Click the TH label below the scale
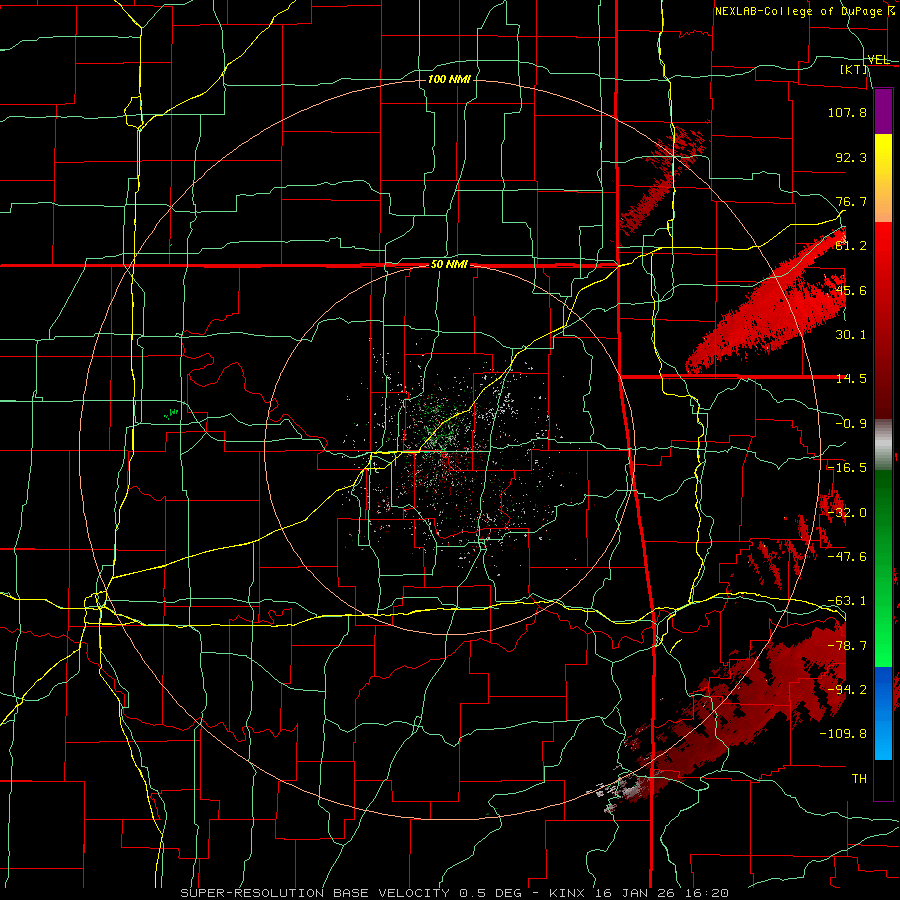The height and width of the screenshot is (900, 900). pos(859,779)
